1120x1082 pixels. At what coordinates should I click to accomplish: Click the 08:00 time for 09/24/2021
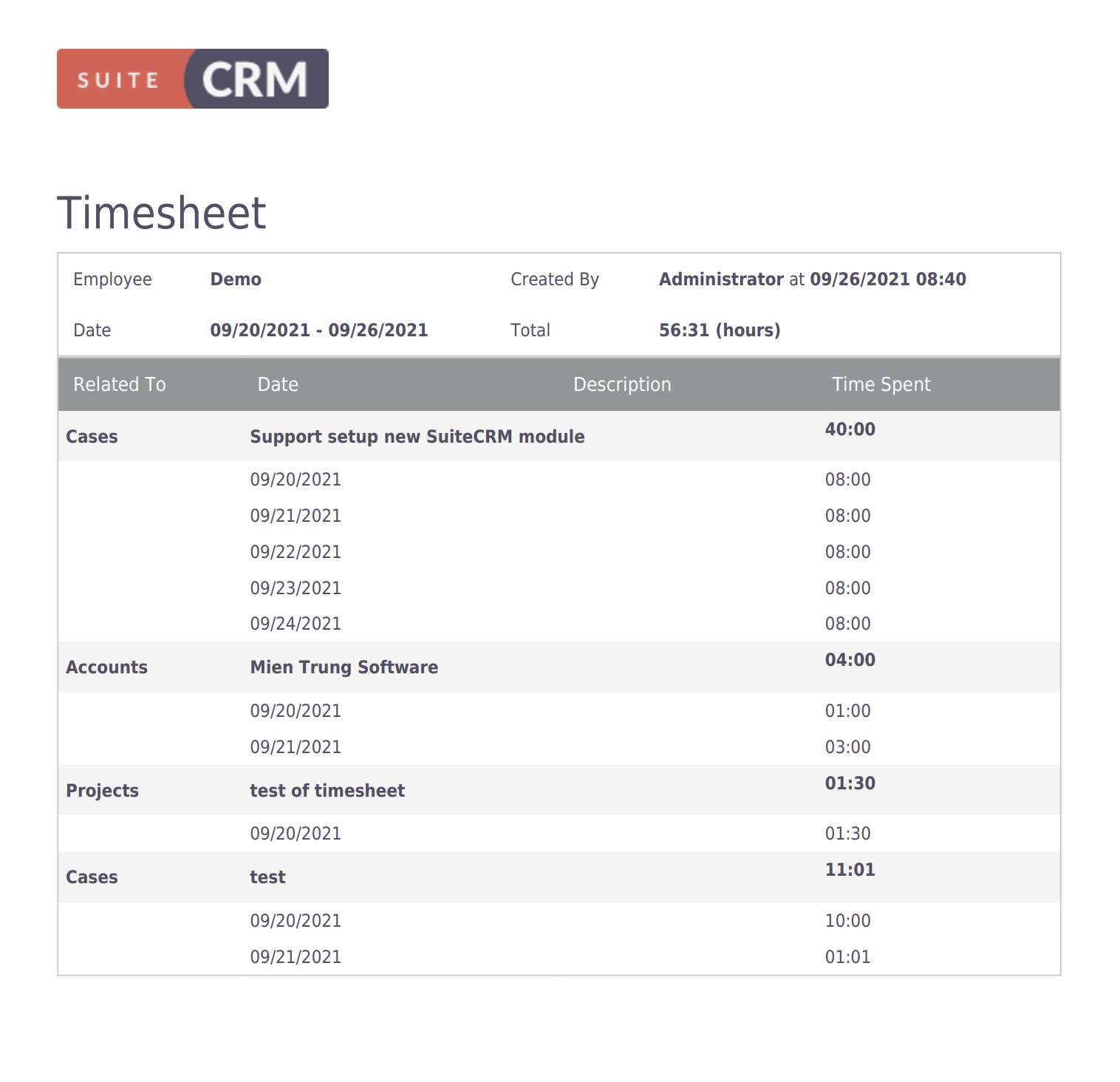(847, 623)
